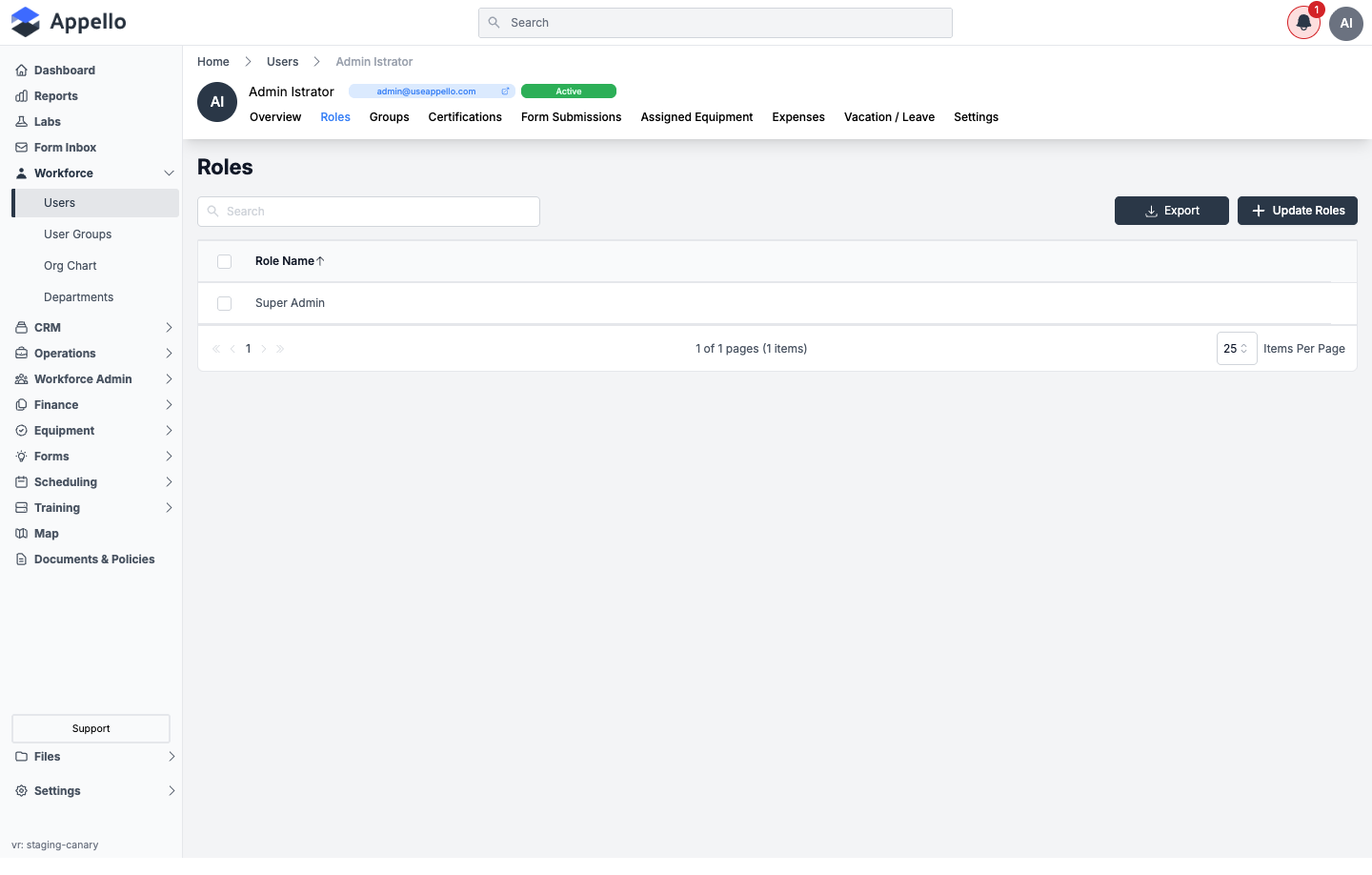1372x875 pixels.
Task: Tick the Super Admin row checkbox
Action: coord(225,303)
